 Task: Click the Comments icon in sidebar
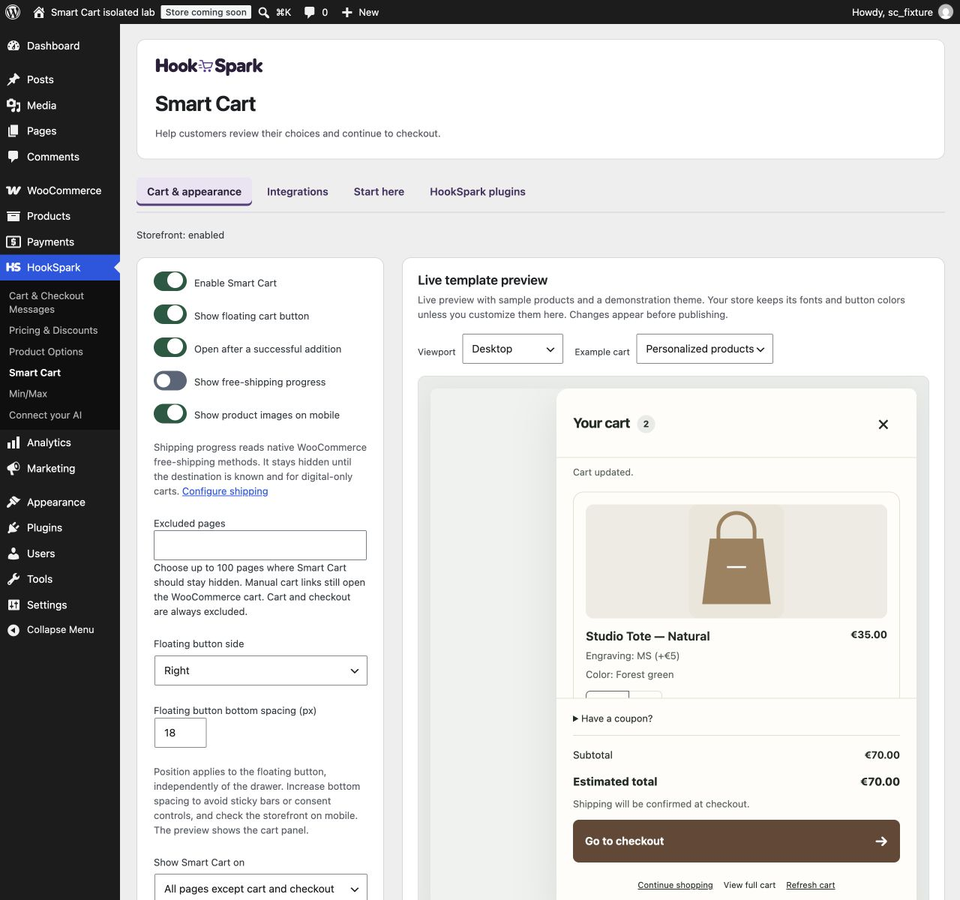[13, 157]
